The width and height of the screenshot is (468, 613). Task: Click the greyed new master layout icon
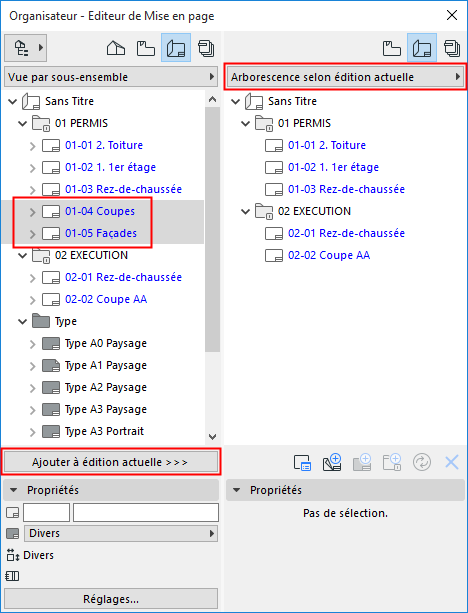pyautogui.click(x=362, y=462)
